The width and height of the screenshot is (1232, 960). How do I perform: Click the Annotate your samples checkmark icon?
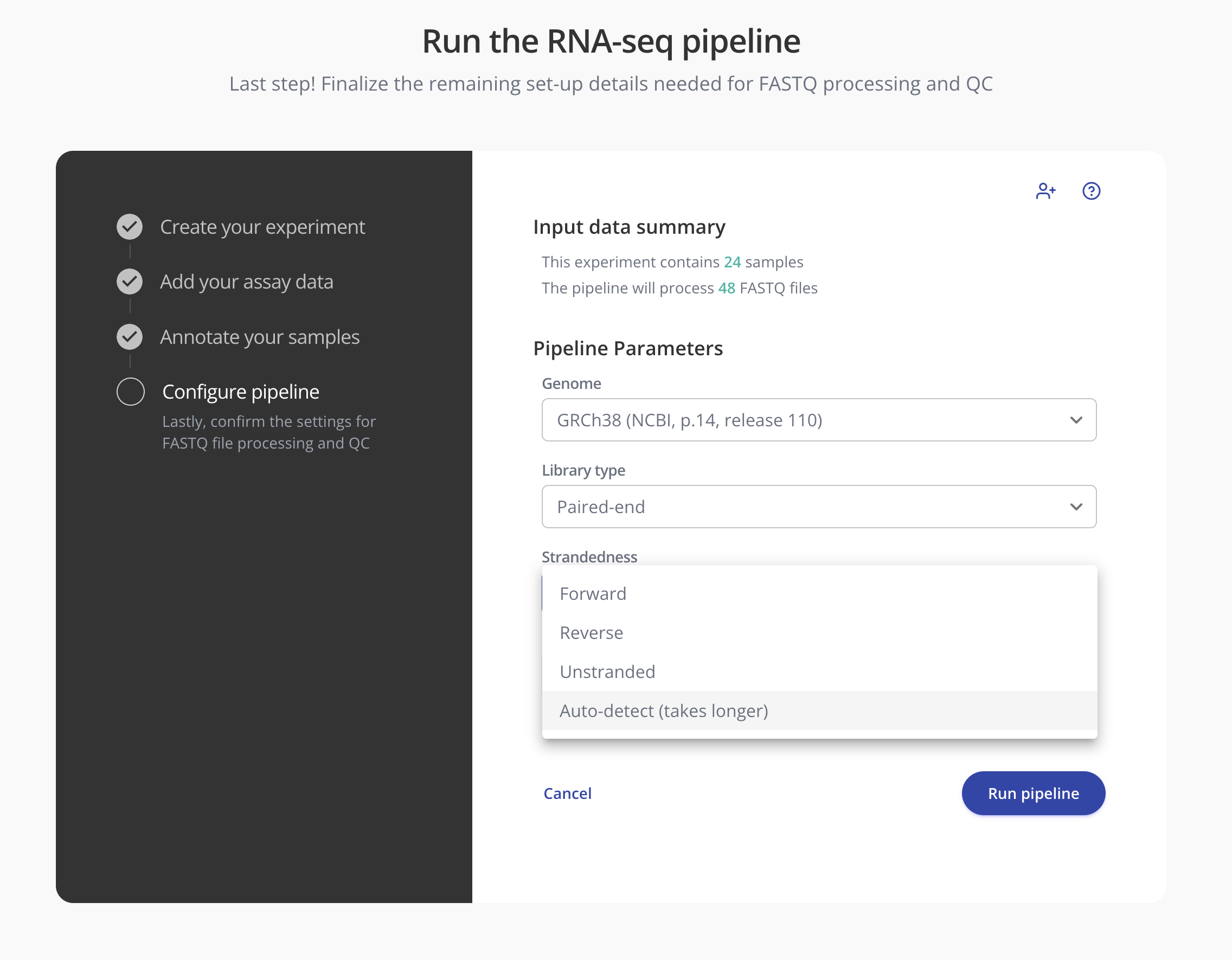pos(130,337)
